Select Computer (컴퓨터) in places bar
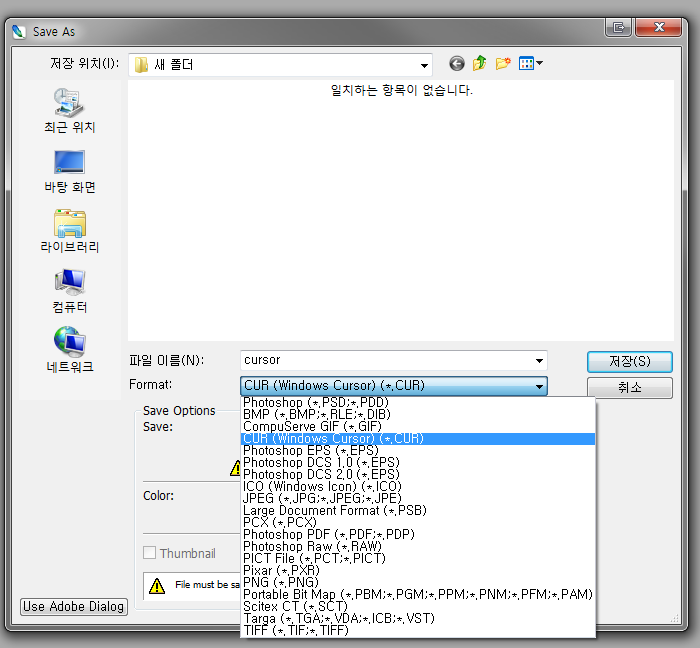700x648 pixels. [x=69, y=291]
